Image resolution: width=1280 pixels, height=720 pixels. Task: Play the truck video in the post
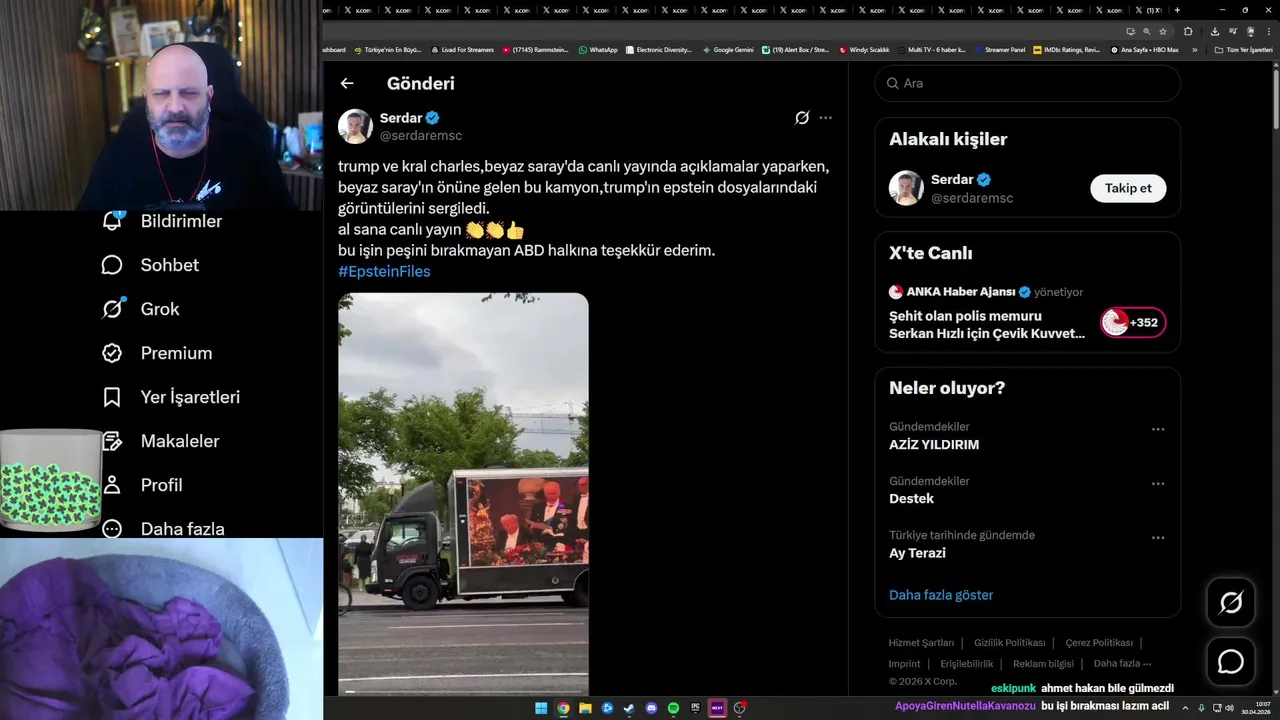coord(463,494)
